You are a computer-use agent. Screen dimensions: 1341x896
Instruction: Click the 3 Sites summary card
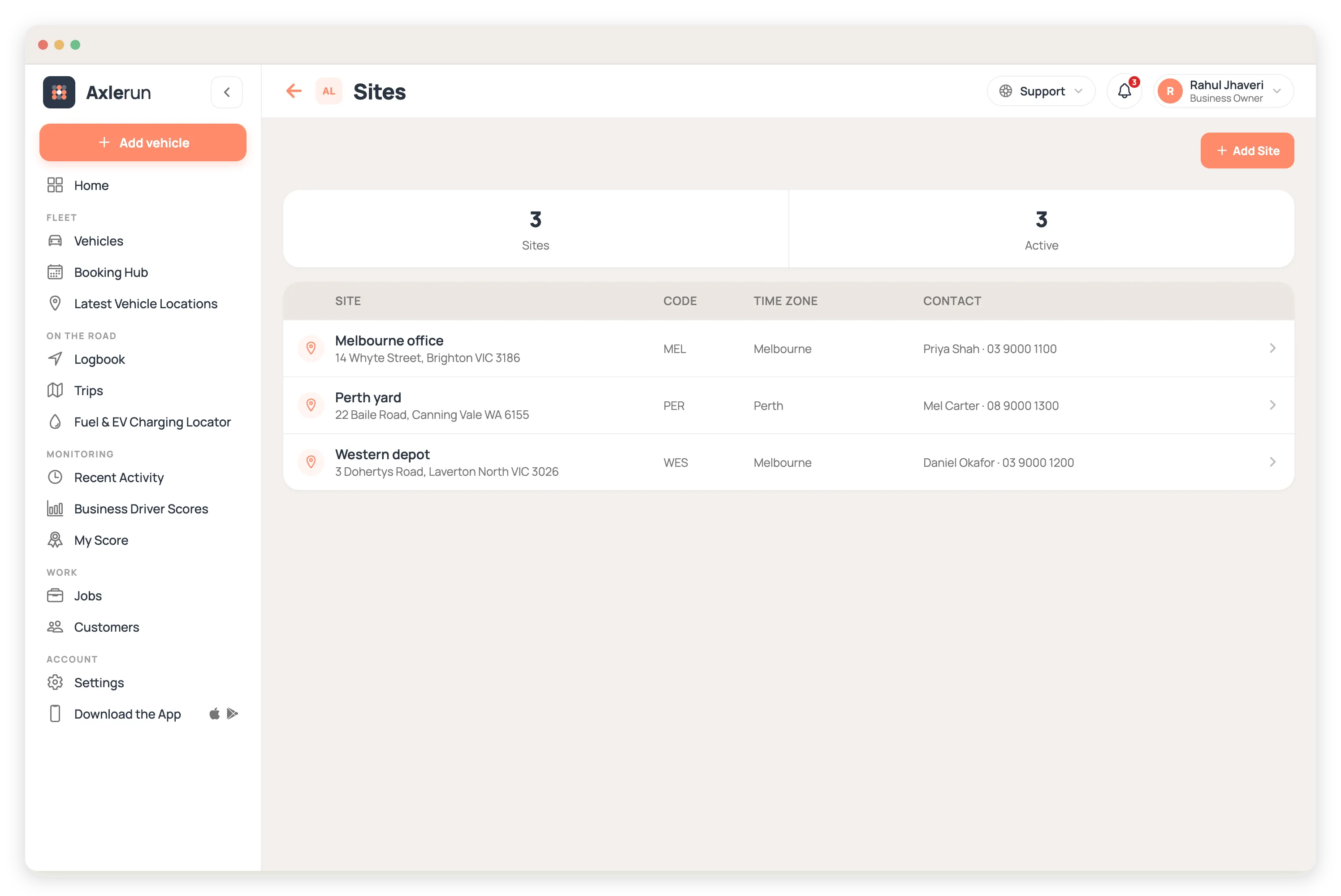coord(536,229)
